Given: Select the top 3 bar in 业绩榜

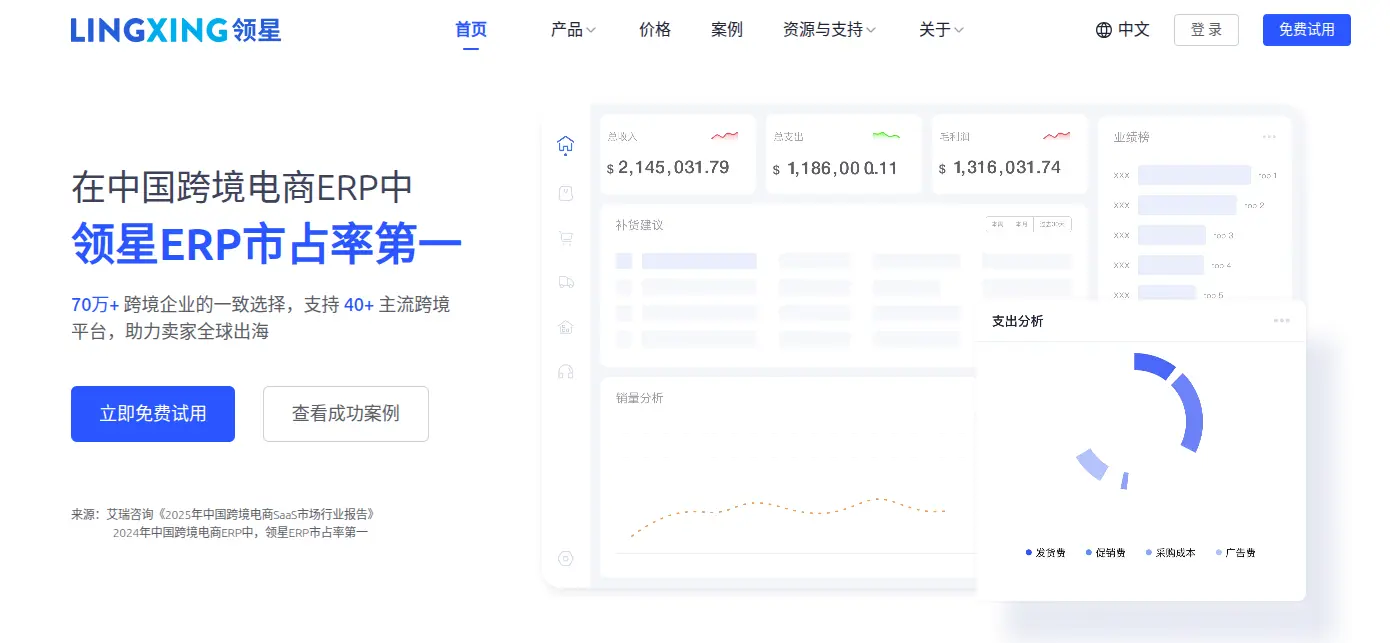Looking at the screenshot, I should (x=1172, y=235).
